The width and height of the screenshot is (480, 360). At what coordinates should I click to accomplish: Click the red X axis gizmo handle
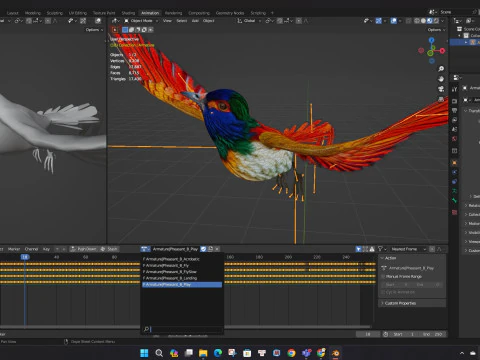(442, 51)
